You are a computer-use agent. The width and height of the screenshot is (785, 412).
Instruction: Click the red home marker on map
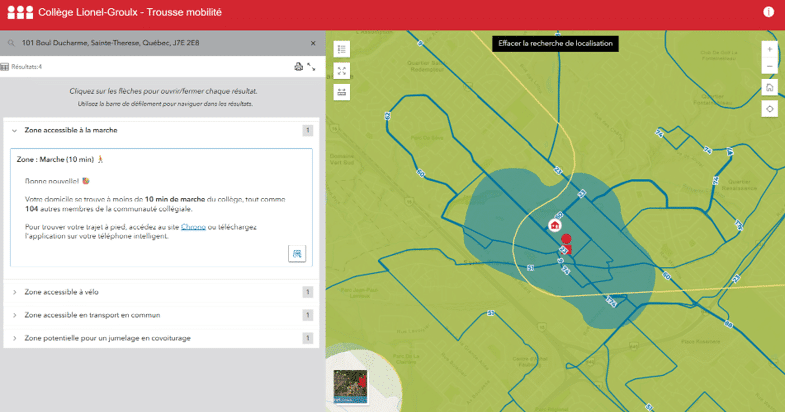tap(555, 225)
